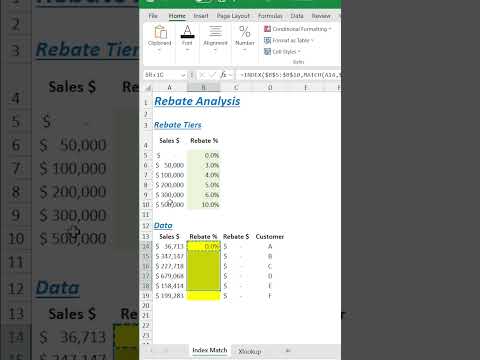480x360 pixels.
Task: Click the $ 100,000 tier cell
Action: [170, 175]
